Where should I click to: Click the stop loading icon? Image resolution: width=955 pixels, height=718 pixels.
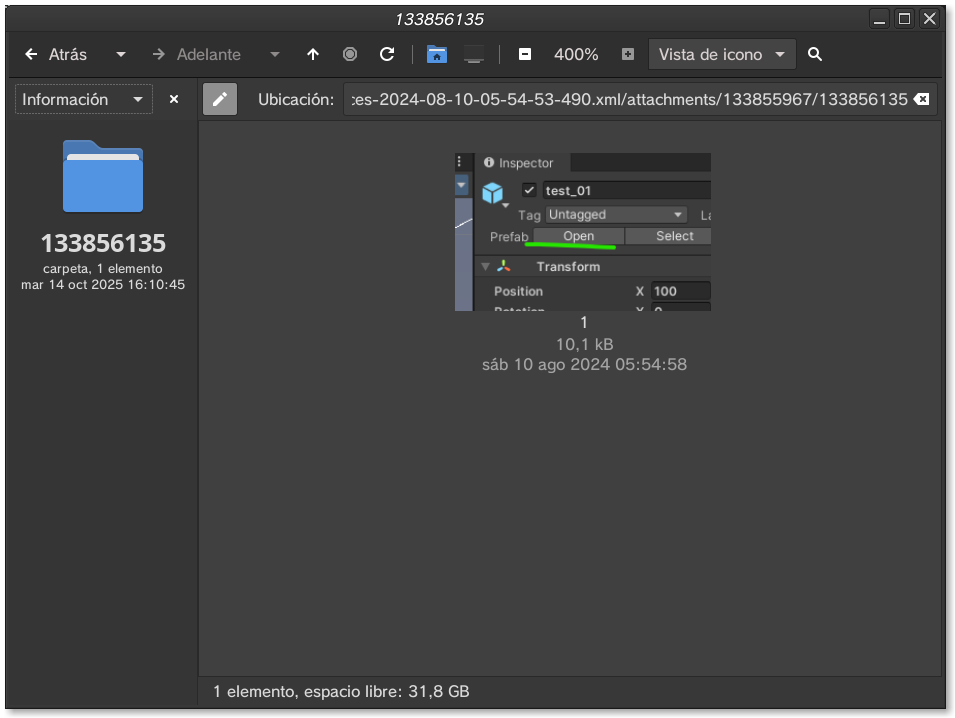click(x=350, y=55)
